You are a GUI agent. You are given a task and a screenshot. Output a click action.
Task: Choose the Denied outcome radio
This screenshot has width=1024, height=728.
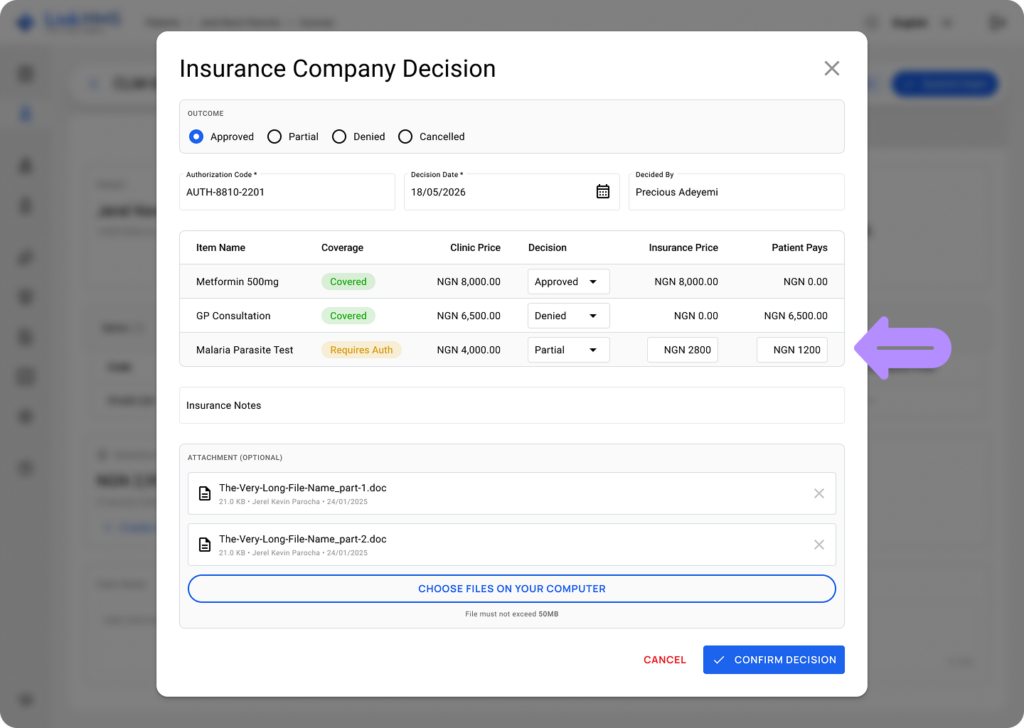coord(339,136)
